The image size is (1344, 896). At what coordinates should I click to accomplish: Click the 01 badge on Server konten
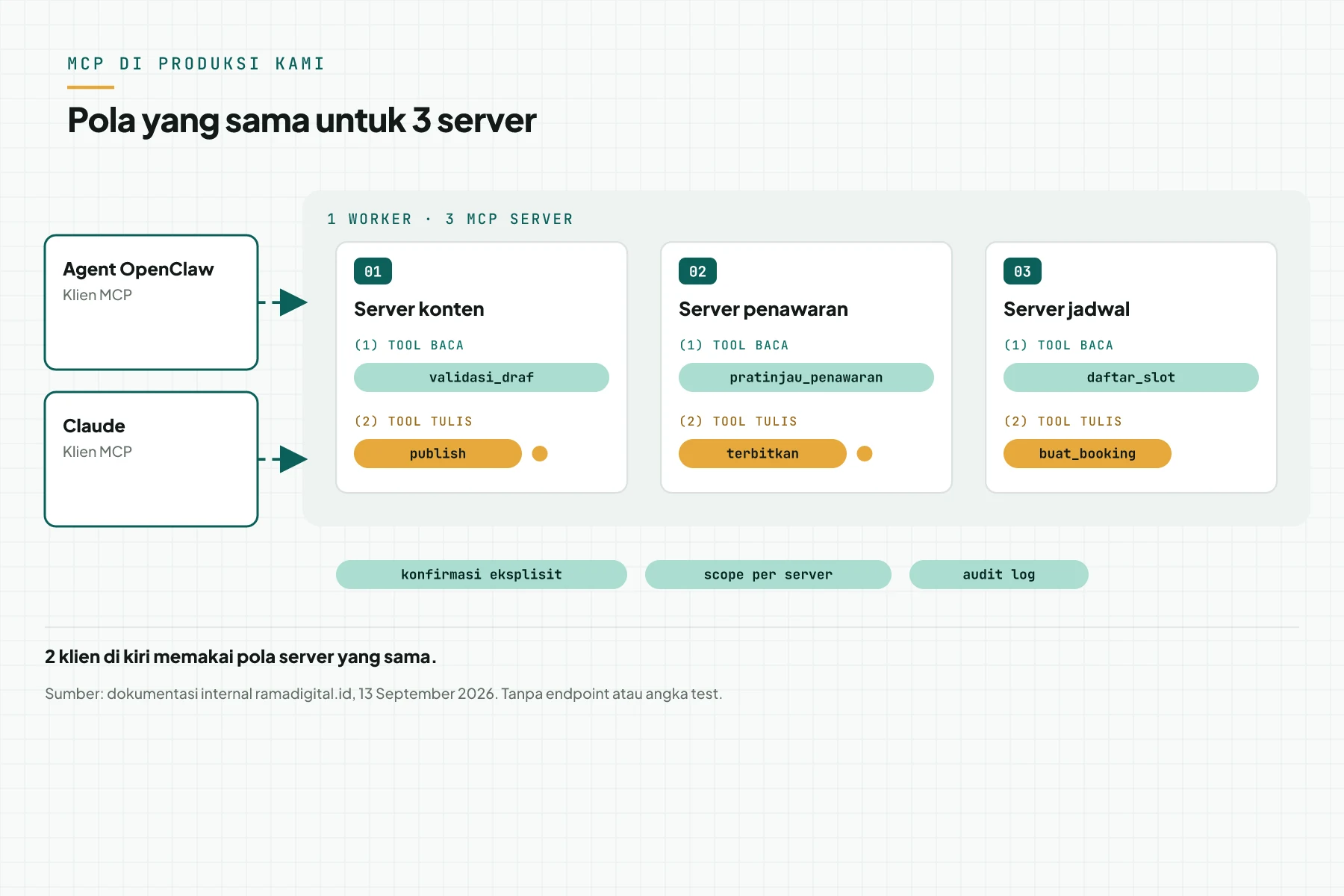coord(373,271)
